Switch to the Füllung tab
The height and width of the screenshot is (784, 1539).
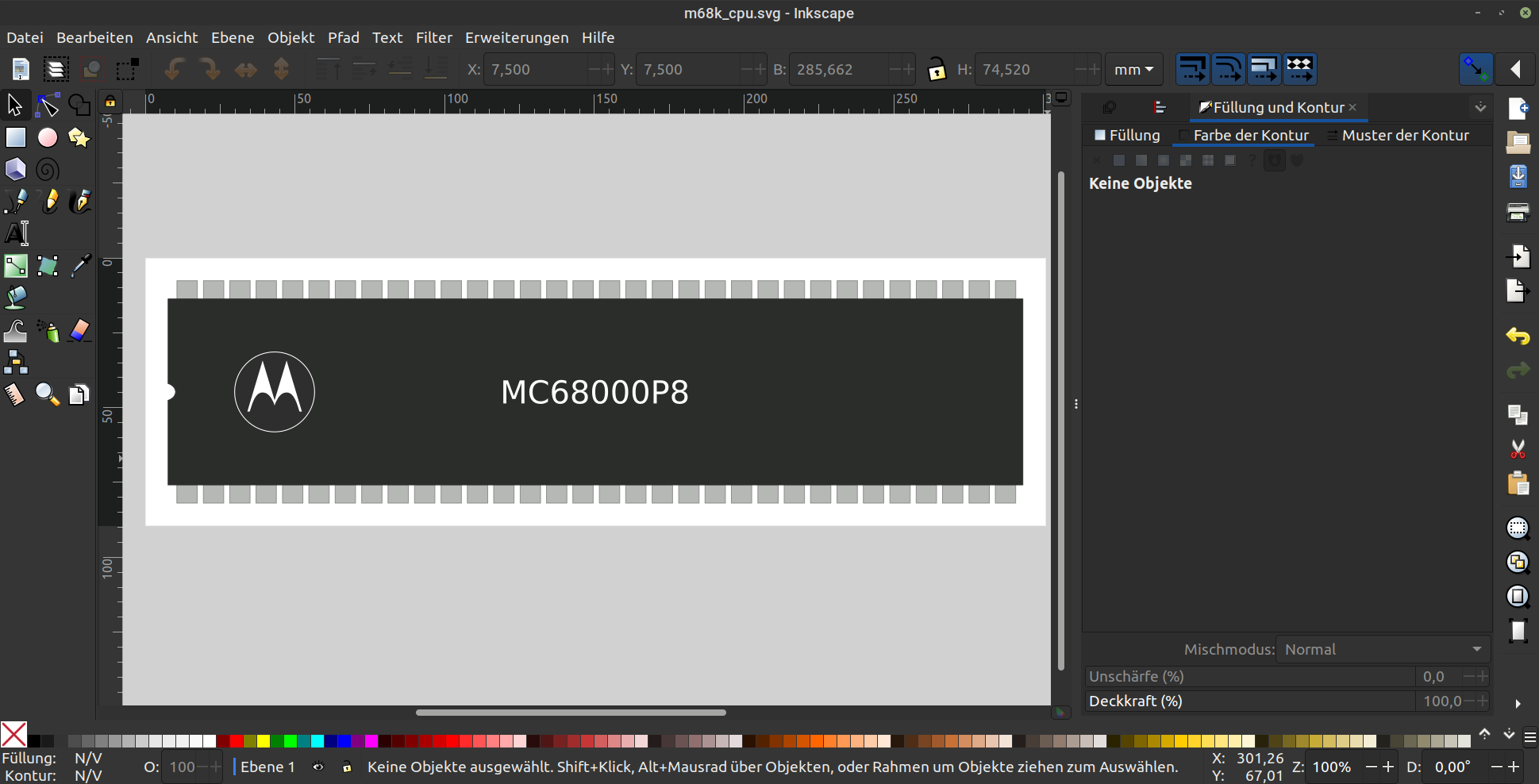[1127, 135]
